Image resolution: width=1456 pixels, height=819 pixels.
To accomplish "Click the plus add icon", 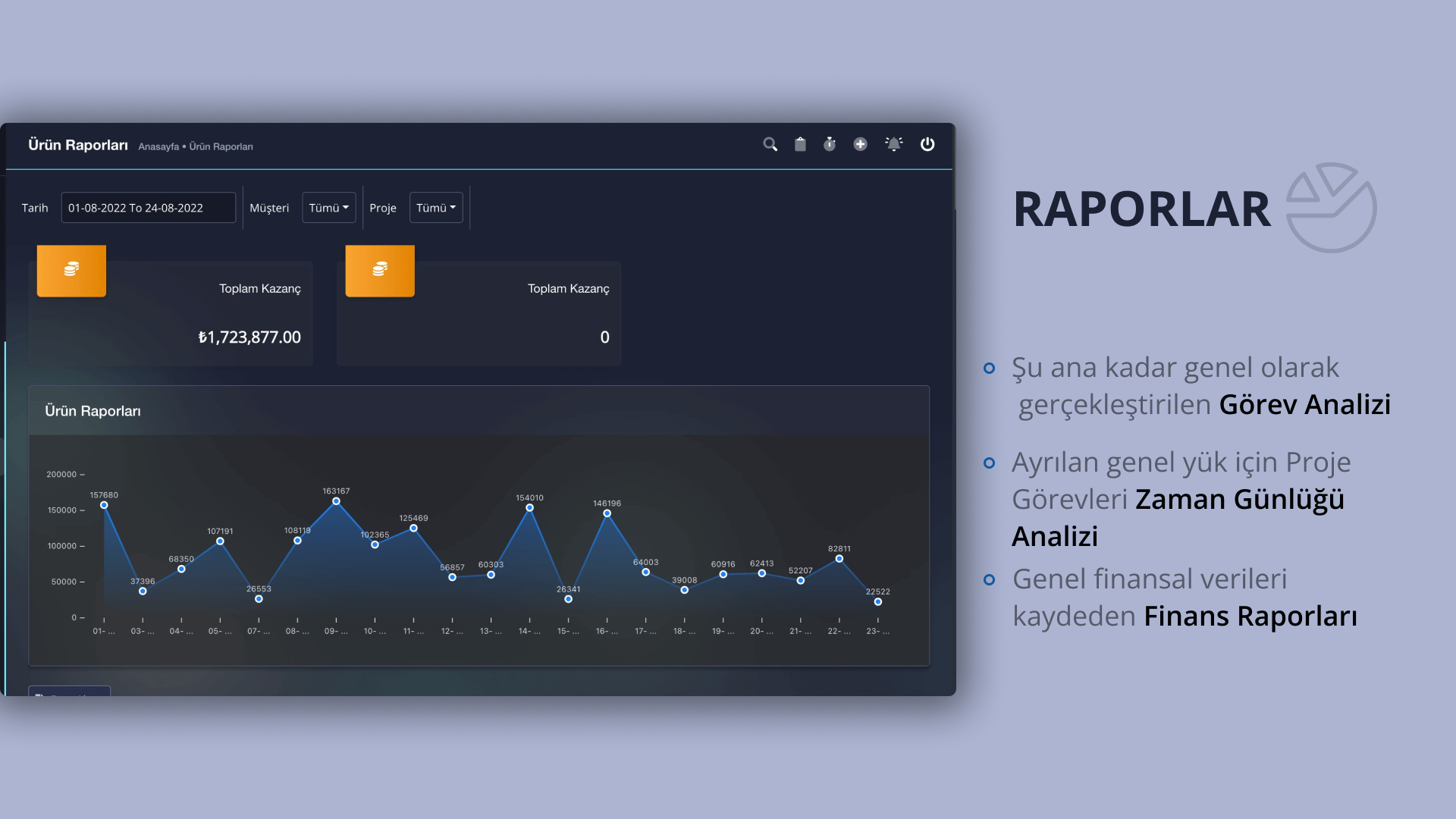I will [860, 144].
